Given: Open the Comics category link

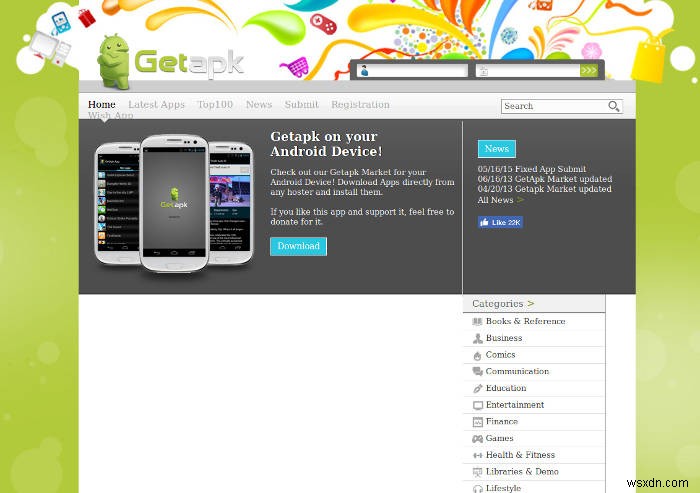Looking at the screenshot, I should 500,355.
